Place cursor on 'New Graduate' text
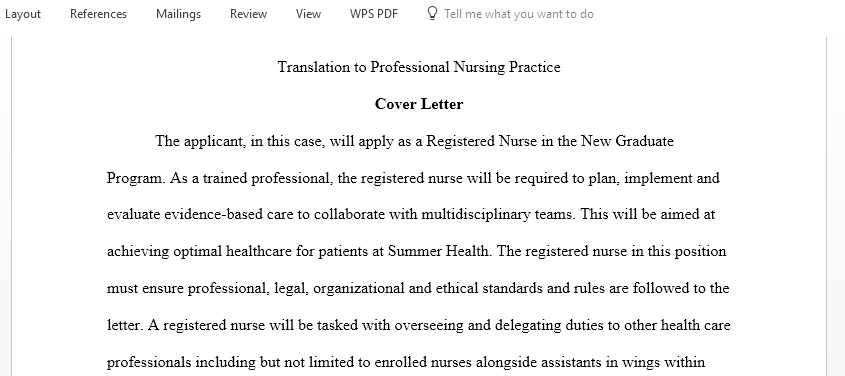This screenshot has height=376, width=845. [627, 141]
